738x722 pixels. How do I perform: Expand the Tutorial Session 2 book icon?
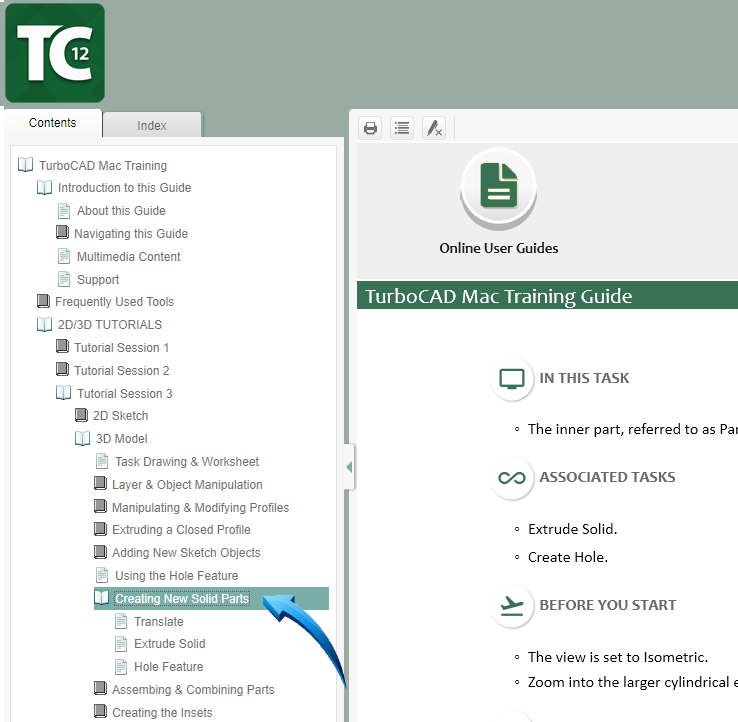coord(62,369)
